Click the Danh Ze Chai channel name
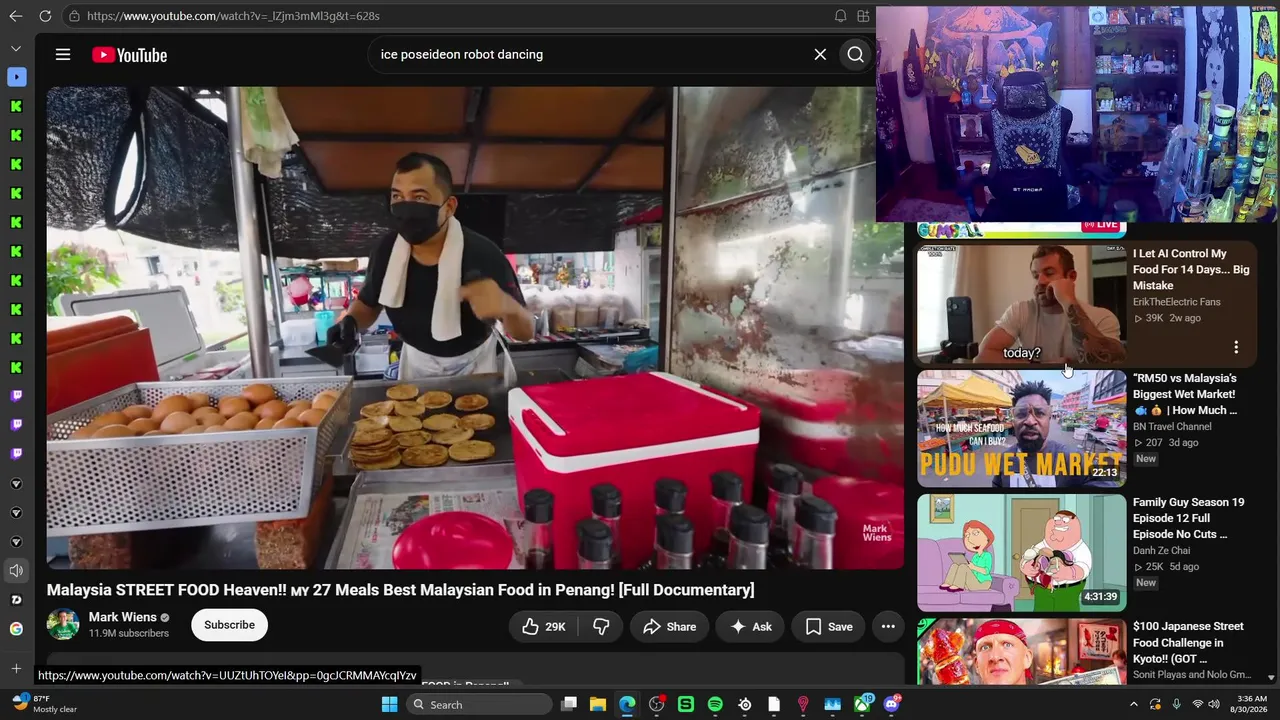Screen dimensions: 1280x720 pyautogui.click(x=1162, y=551)
